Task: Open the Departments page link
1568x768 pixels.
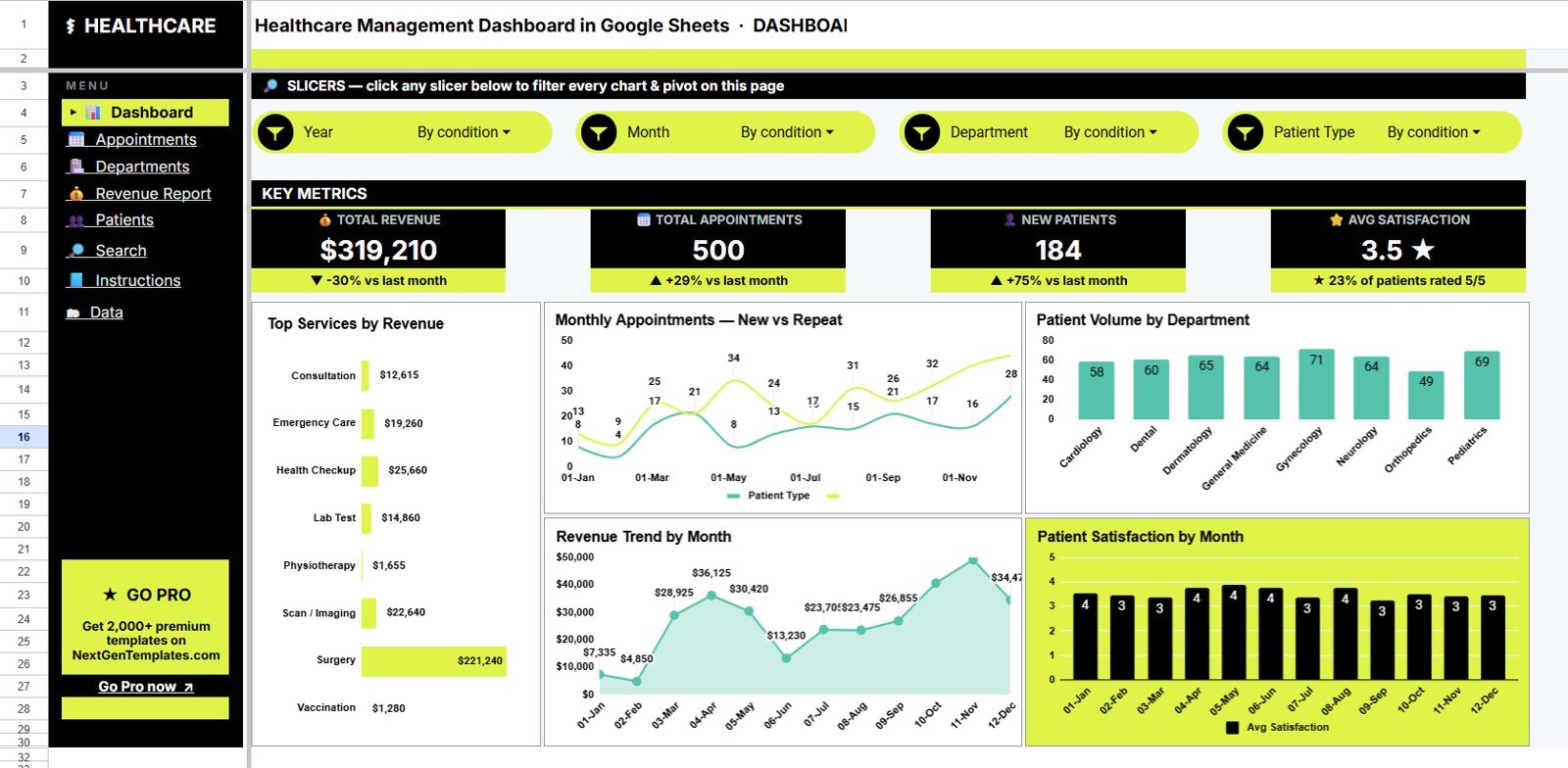Action: 142,167
